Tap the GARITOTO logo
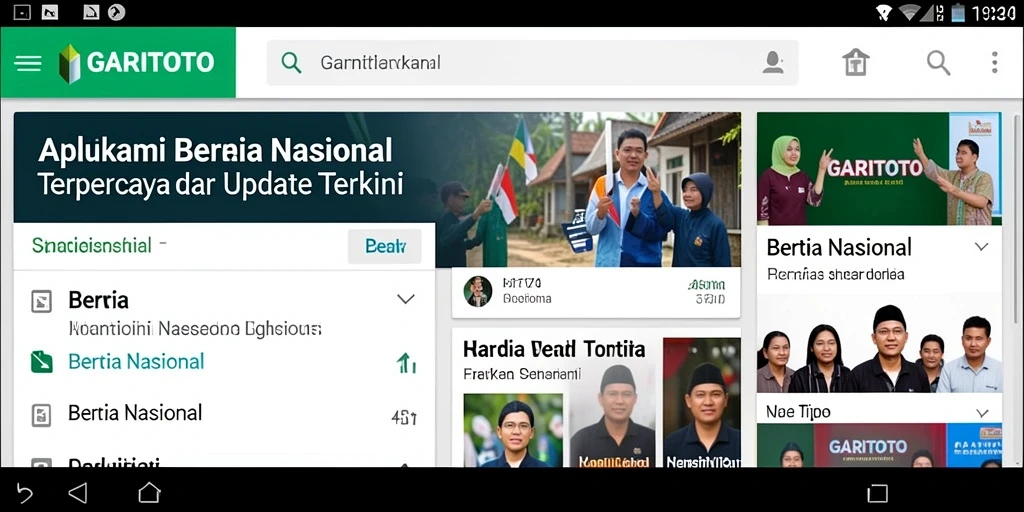Viewport: 1024px width, 512px height. tap(136, 63)
